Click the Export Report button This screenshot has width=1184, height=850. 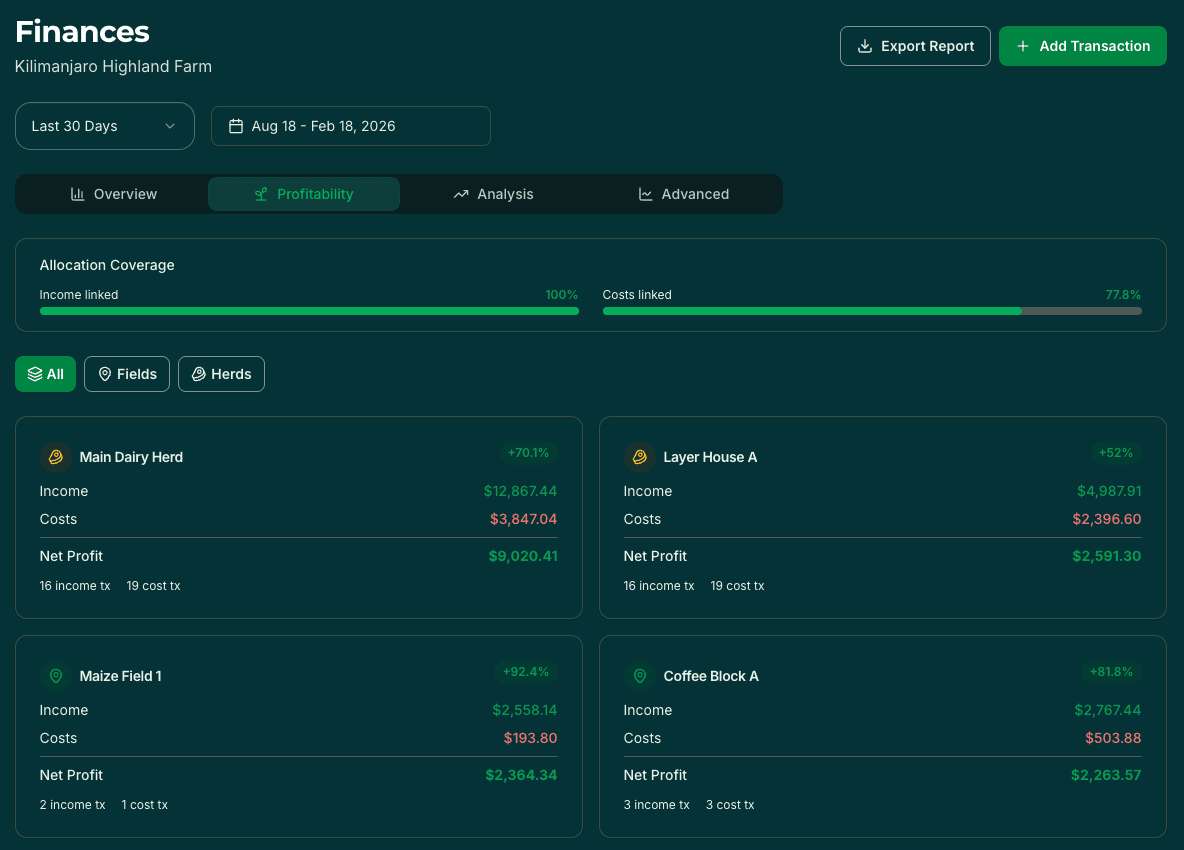915,46
